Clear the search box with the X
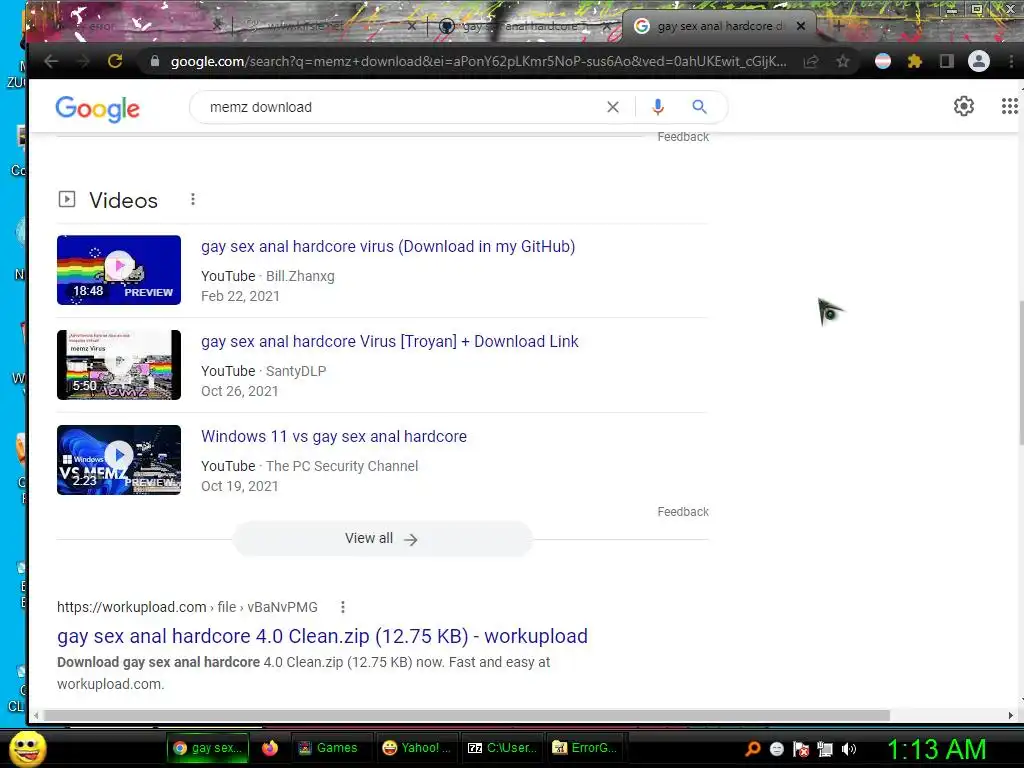 613,107
